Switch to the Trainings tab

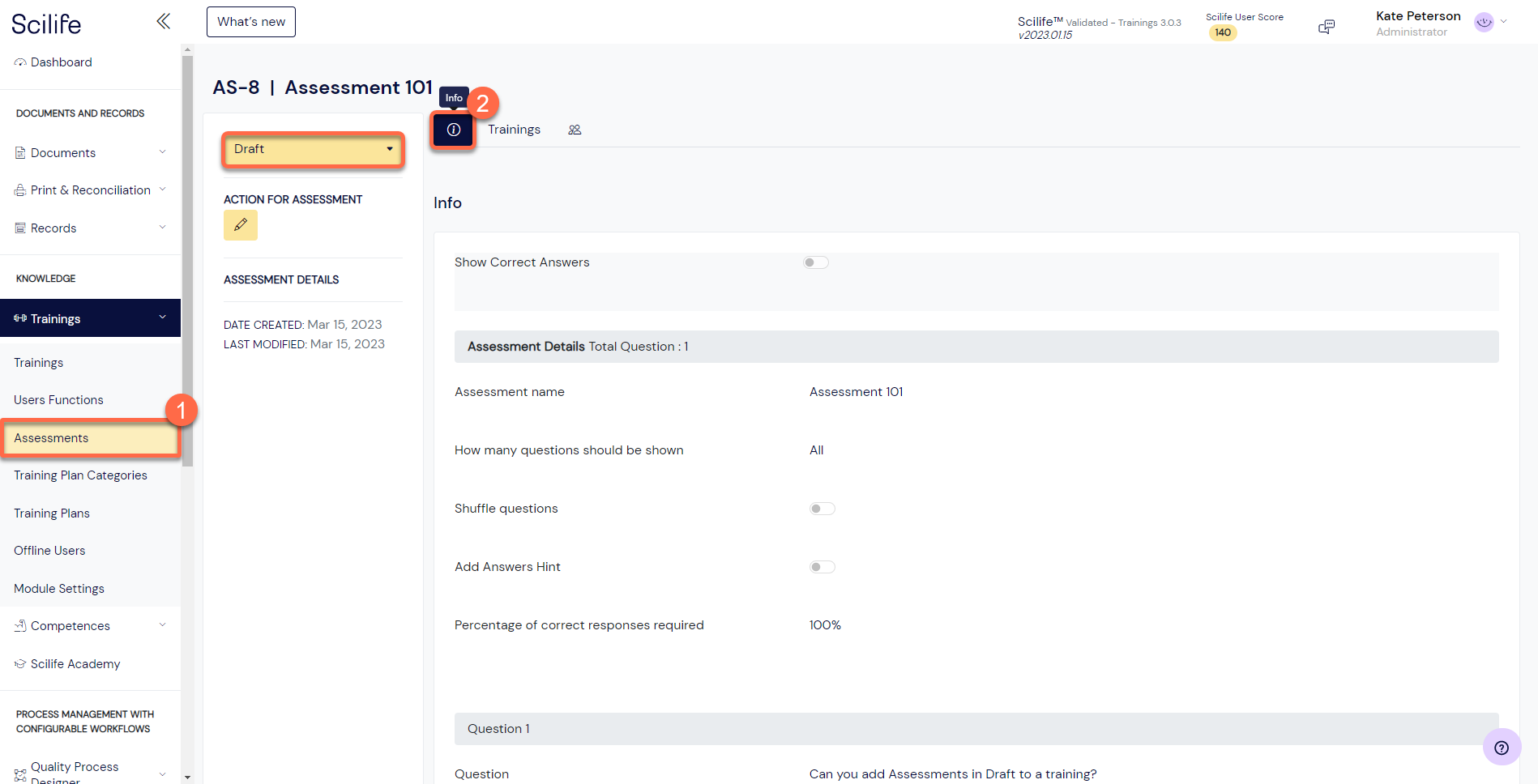click(x=515, y=129)
